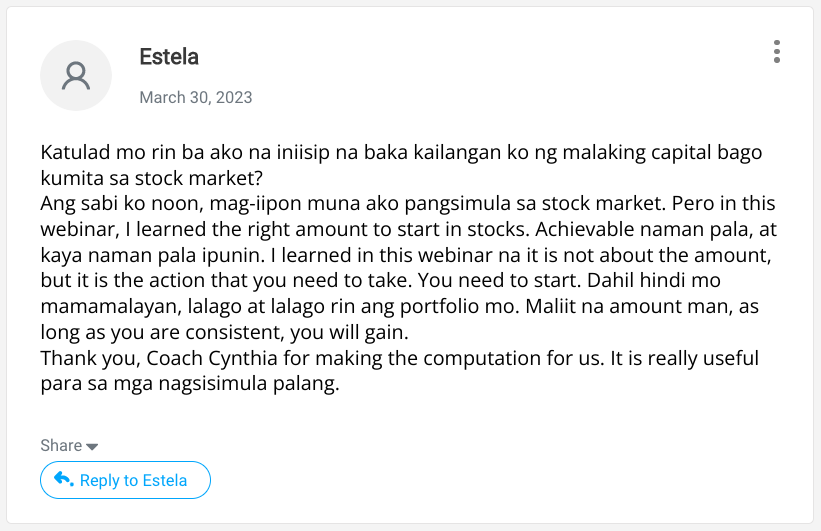Click the caret next to Share
This screenshot has width=821, height=531.
(x=92, y=447)
